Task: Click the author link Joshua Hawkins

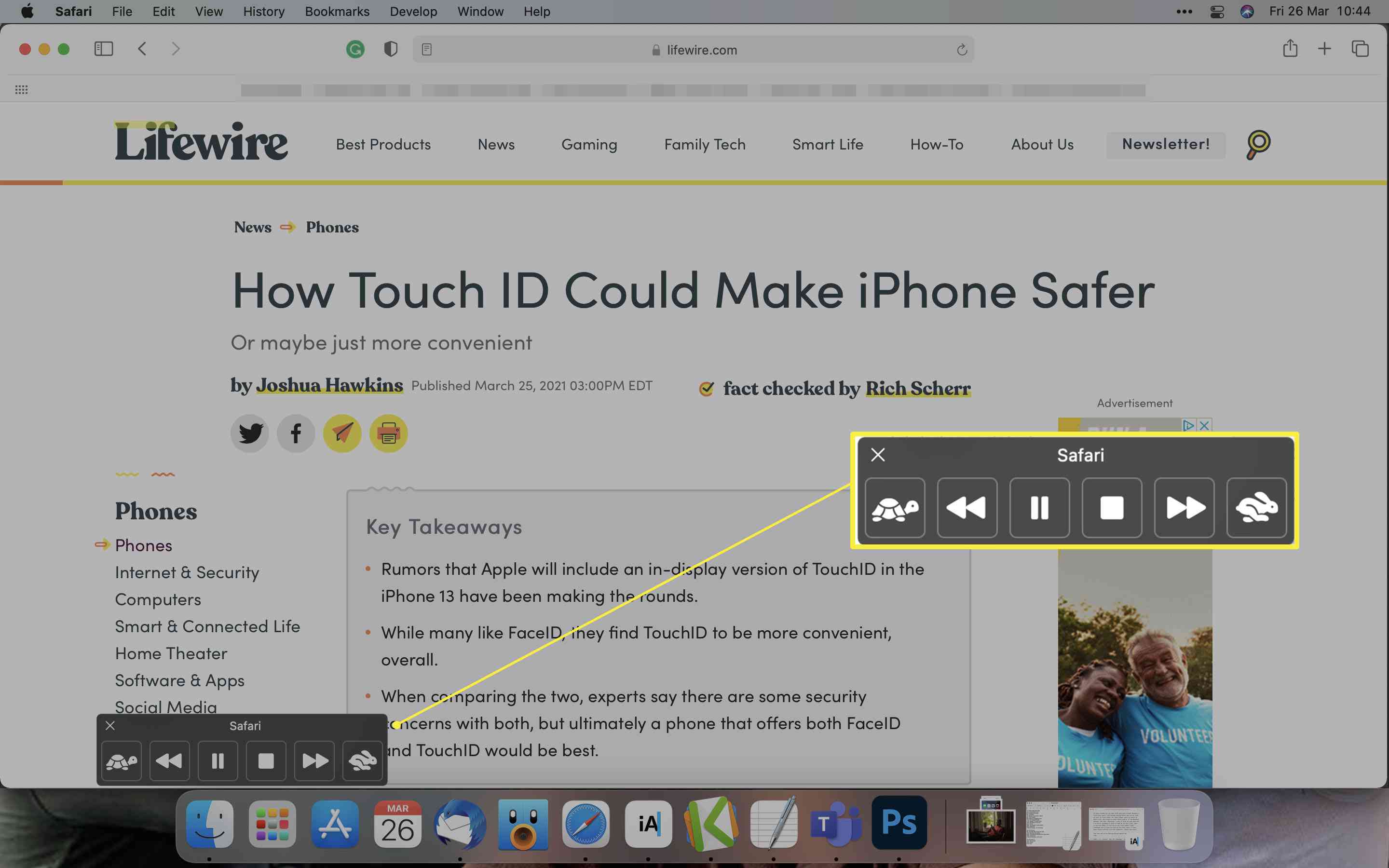Action: tap(329, 386)
